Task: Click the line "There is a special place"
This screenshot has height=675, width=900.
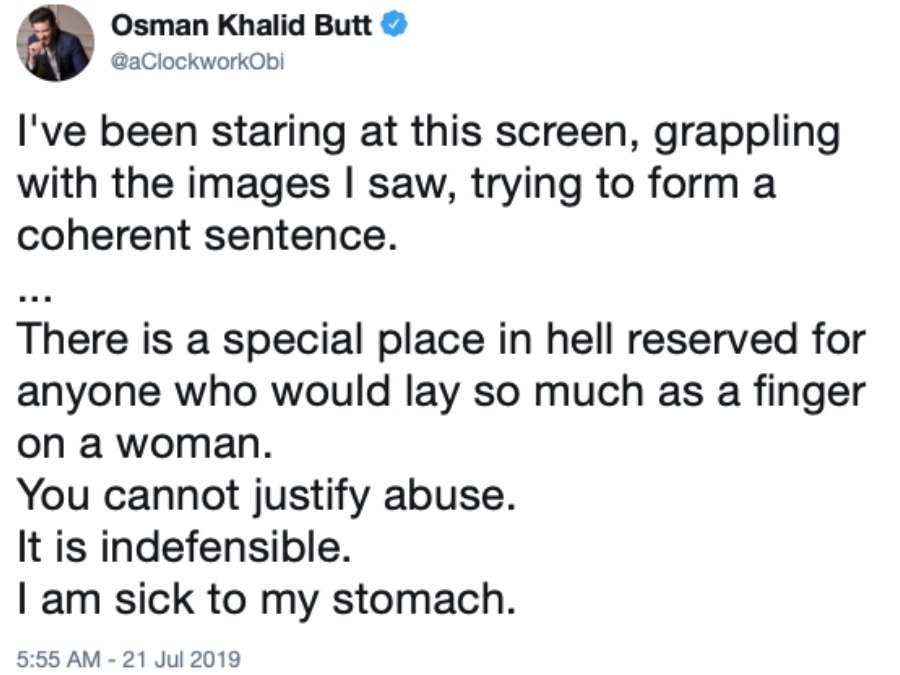Action: 441,339
